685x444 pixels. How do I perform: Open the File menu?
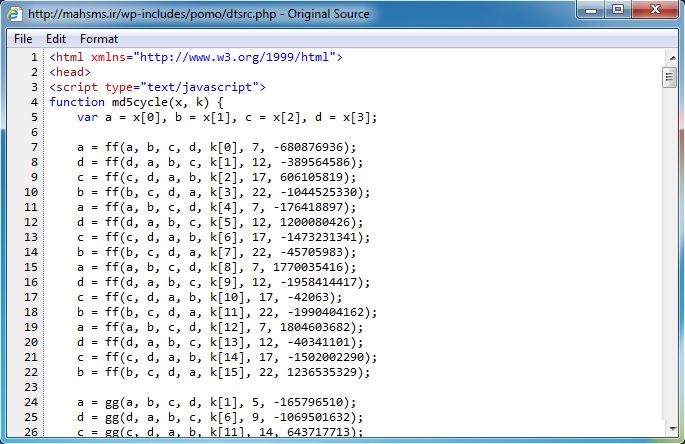23,39
